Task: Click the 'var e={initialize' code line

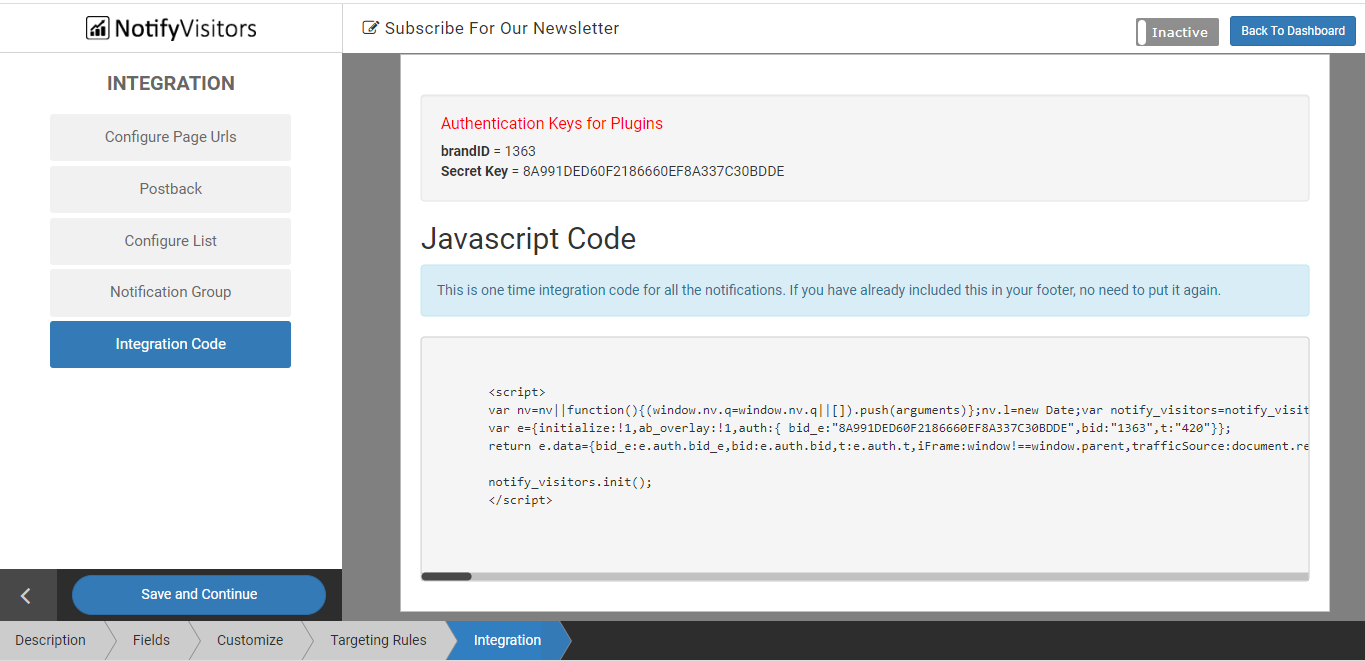Action: coord(860,428)
